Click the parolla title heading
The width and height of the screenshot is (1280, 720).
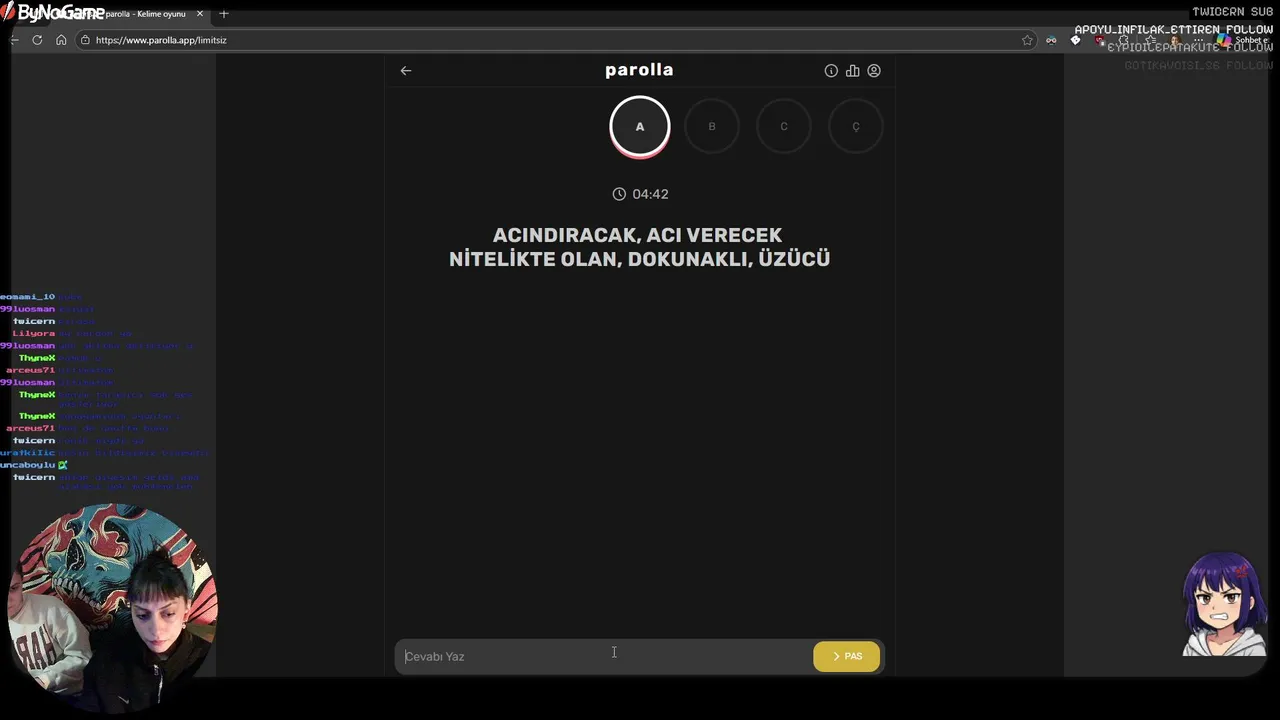click(639, 70)
